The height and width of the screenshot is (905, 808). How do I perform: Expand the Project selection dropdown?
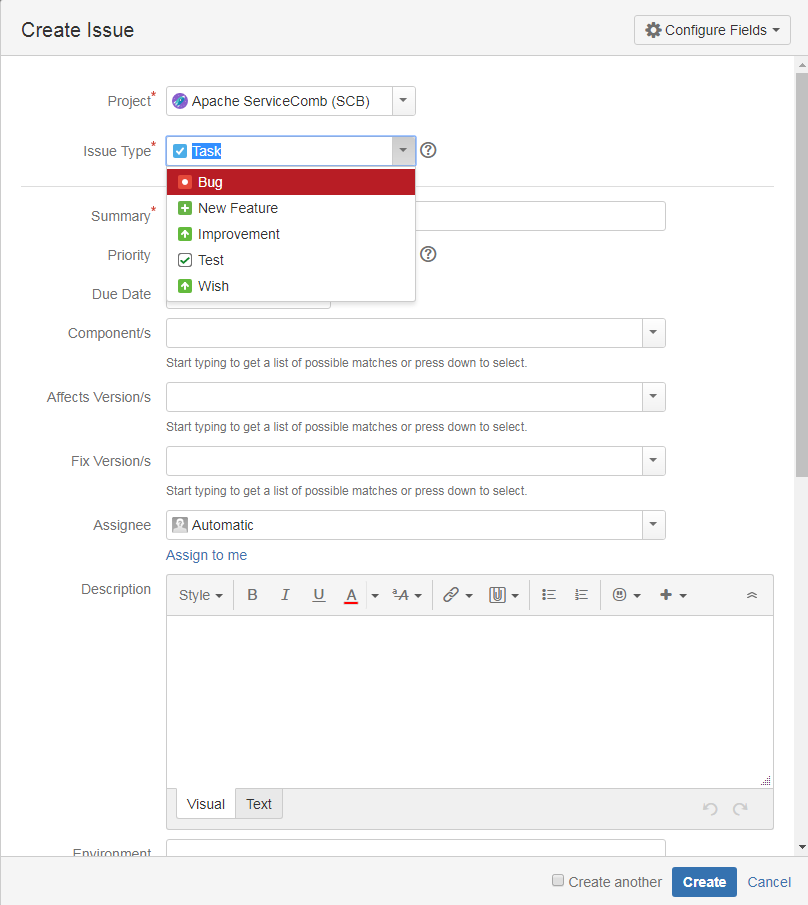(403, 101)
